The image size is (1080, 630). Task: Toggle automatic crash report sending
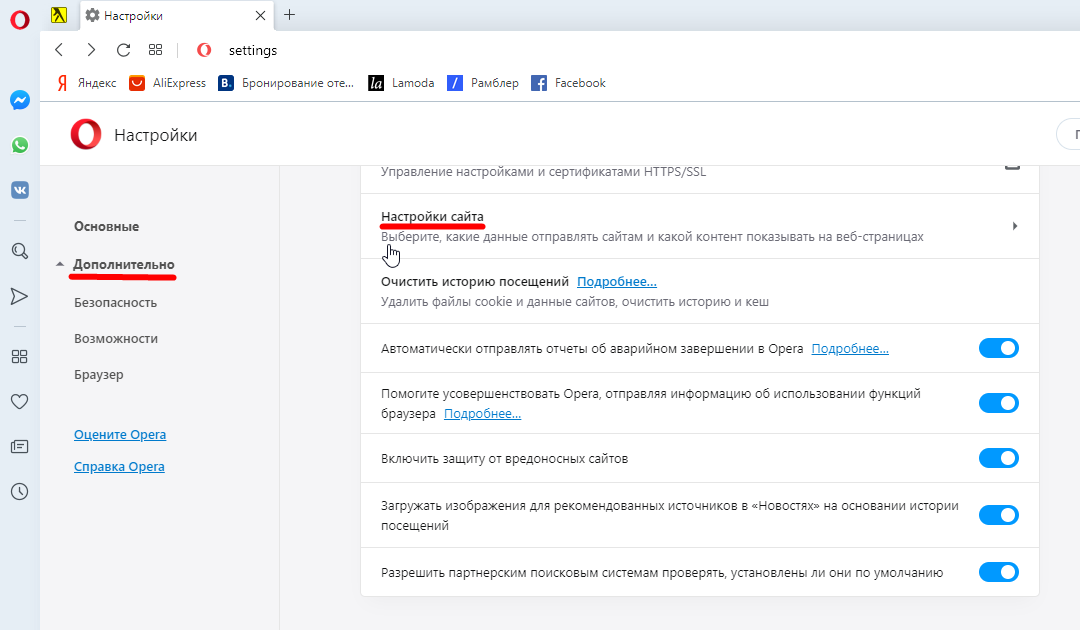coord(999,348)
